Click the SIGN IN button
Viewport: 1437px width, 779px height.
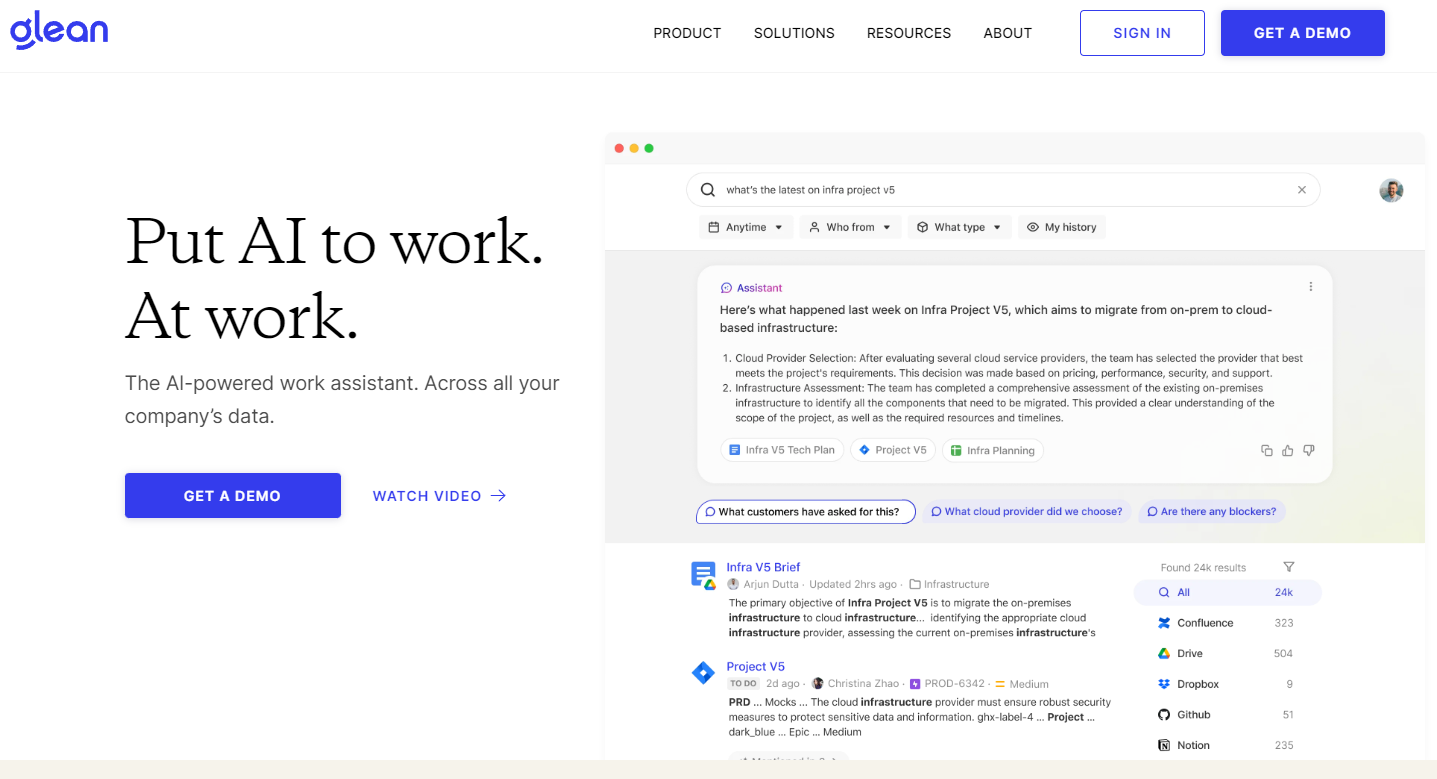tap(1142, 33)
